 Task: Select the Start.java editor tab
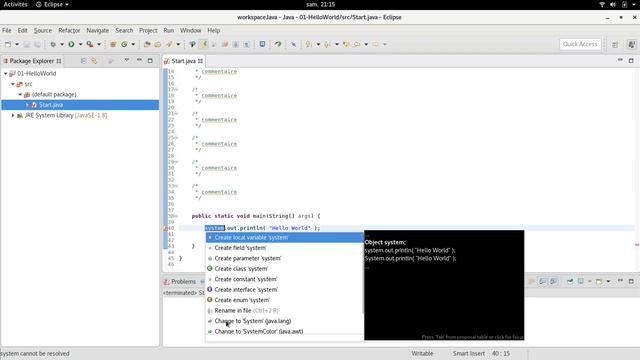183,61
